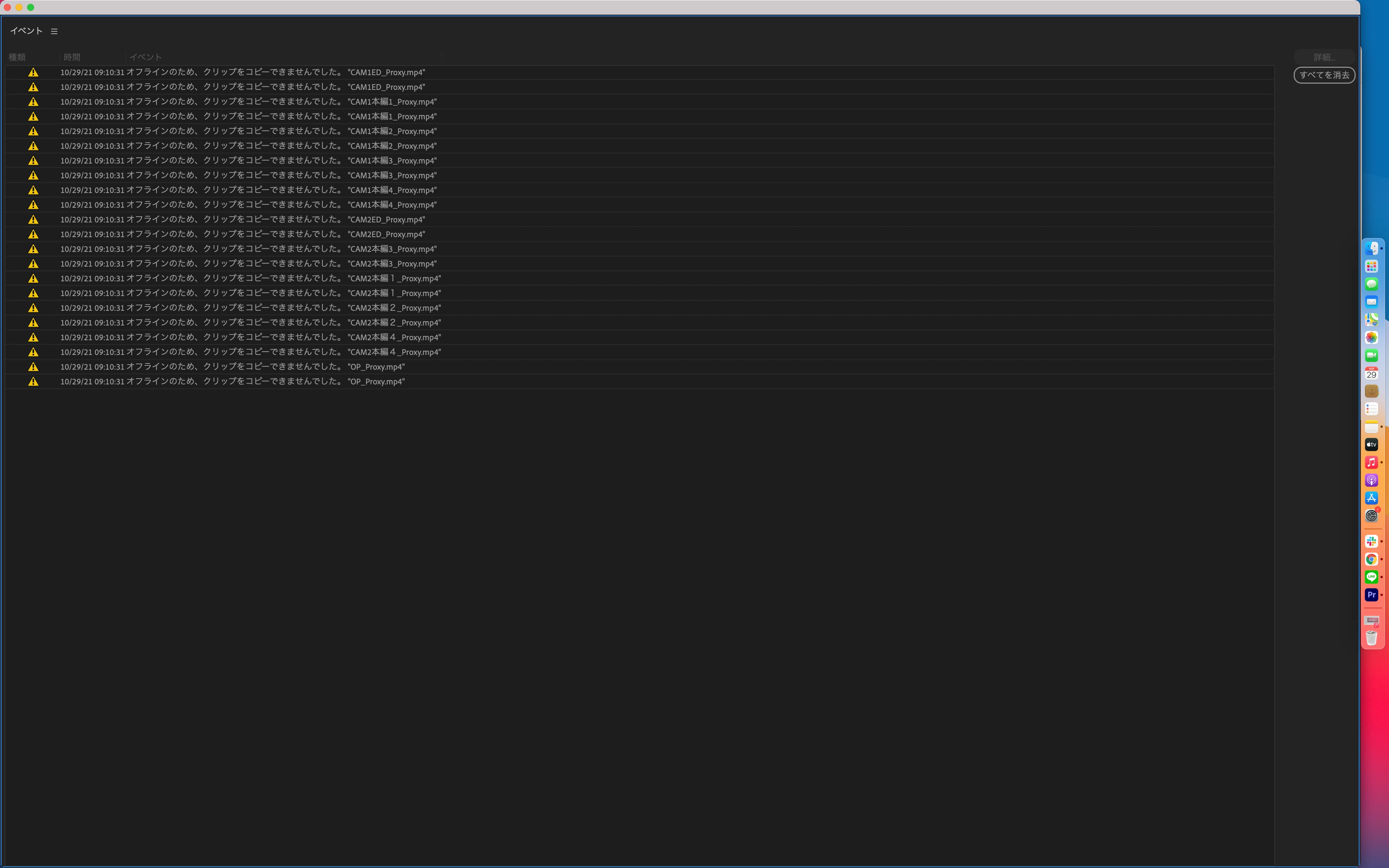Screen dimensions: 1389x868
Task: Open the Trash in the dock
Action: click(1371, 638)
